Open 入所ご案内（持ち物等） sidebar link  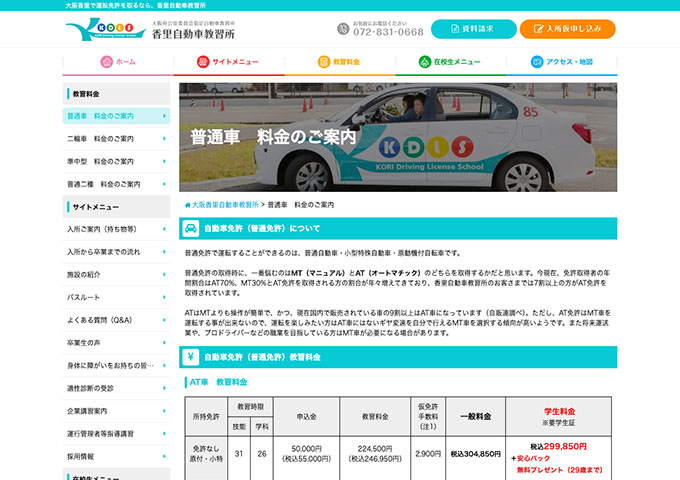pos(116,229)
